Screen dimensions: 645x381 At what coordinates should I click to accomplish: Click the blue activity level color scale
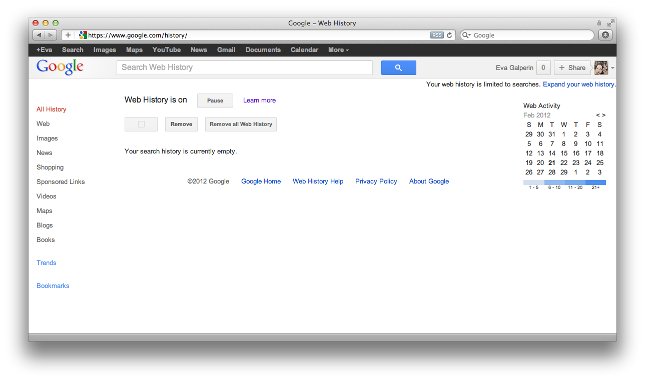(x=564, y=182)
